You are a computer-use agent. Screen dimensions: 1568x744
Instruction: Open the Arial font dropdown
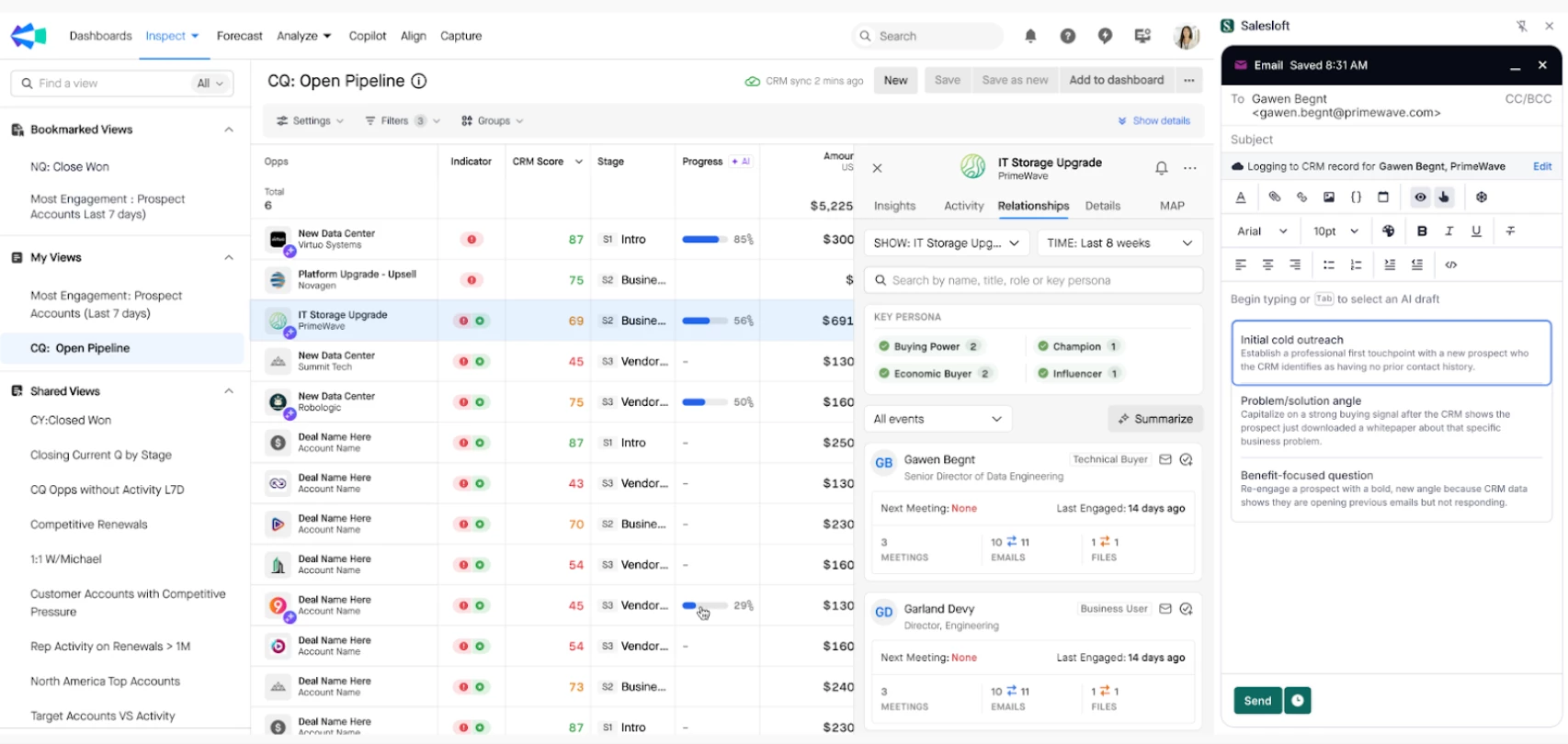click(x=1262, y=231)
